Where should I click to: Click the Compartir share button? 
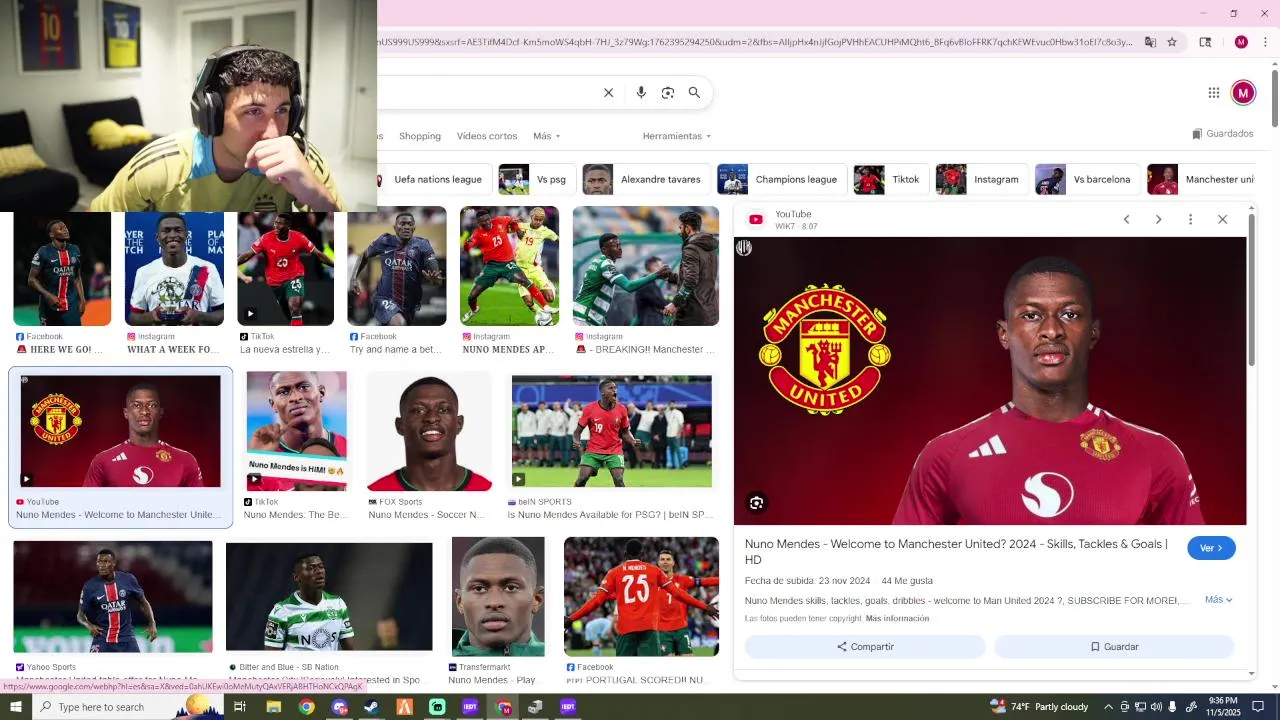(x=865, y=647)
